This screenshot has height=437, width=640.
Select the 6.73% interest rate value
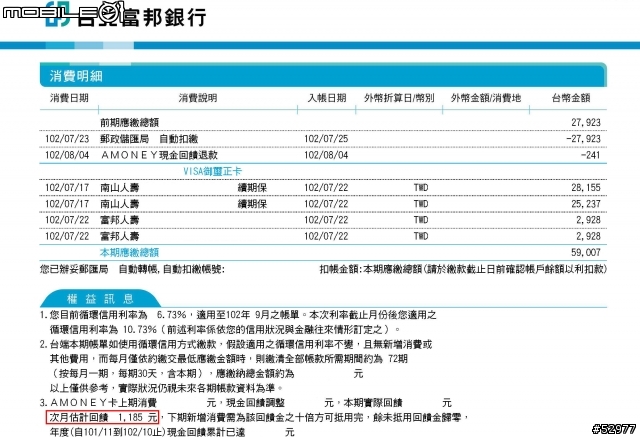[x=171, y=315]
